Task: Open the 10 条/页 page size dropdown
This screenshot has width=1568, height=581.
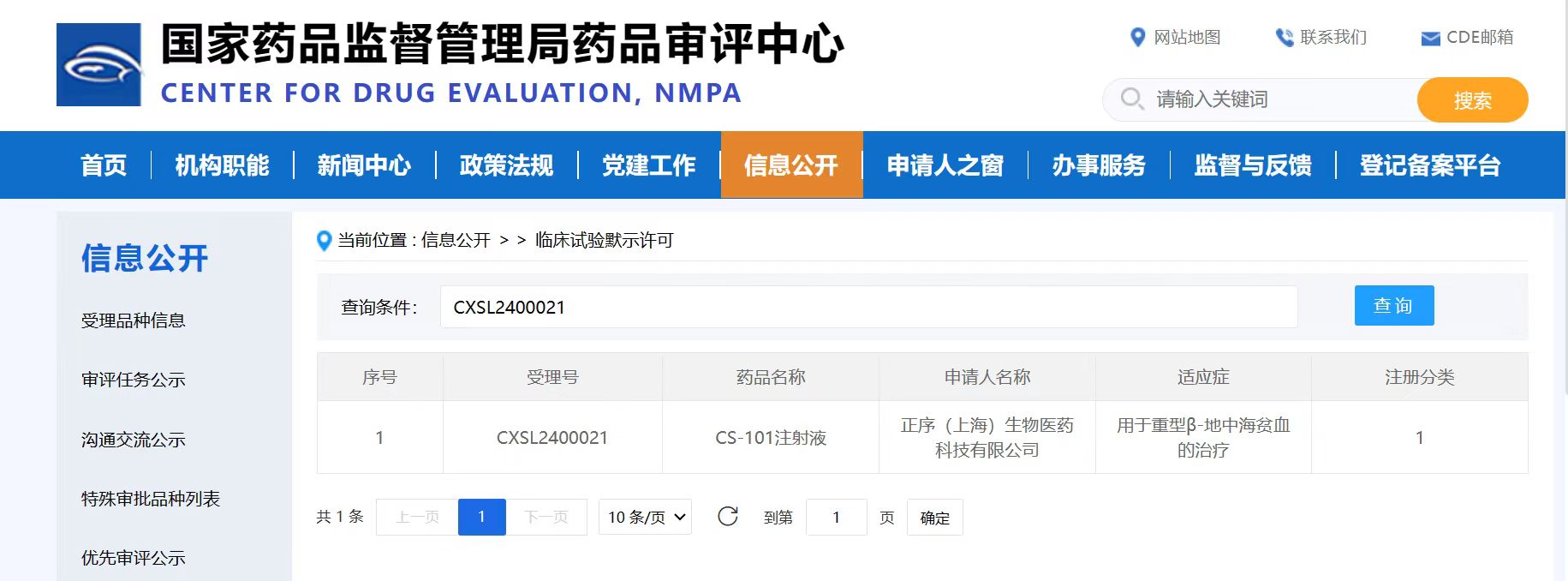Action: [x=645, y=518]
